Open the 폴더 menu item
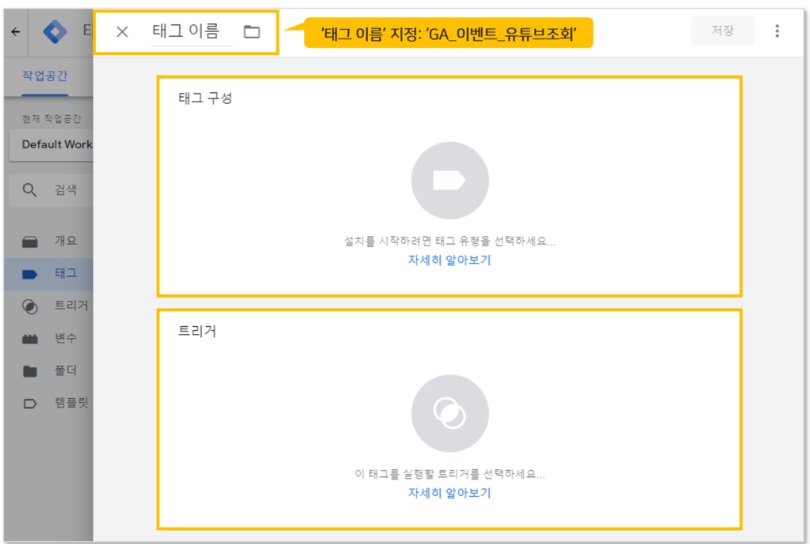 (x=49, y=371)
